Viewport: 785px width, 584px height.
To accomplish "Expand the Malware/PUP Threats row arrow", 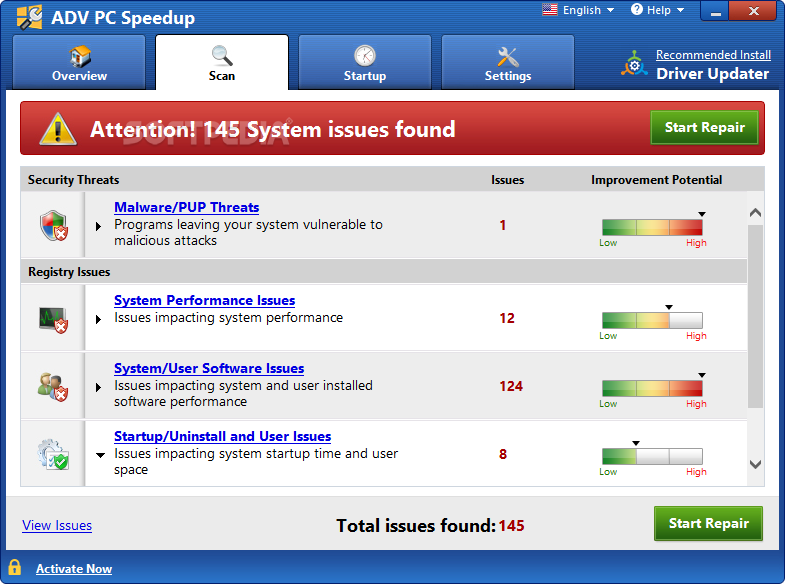I will point(99,226).
